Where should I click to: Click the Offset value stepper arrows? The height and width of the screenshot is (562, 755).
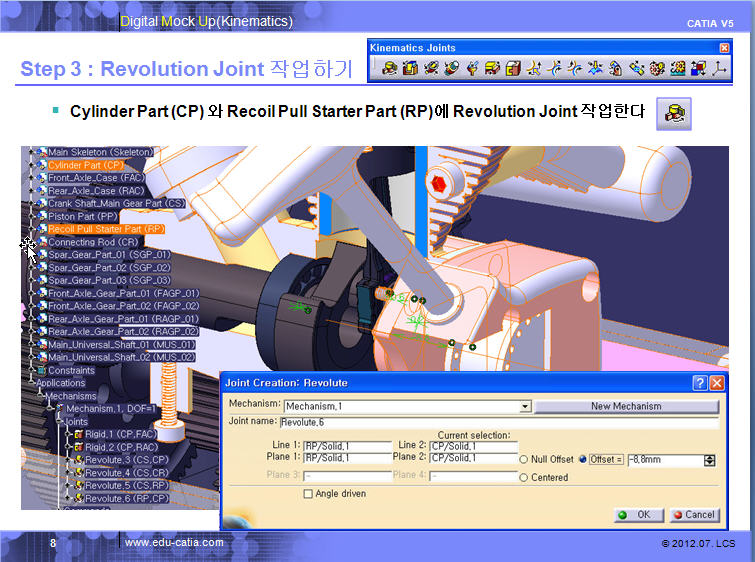pos(709,460)
